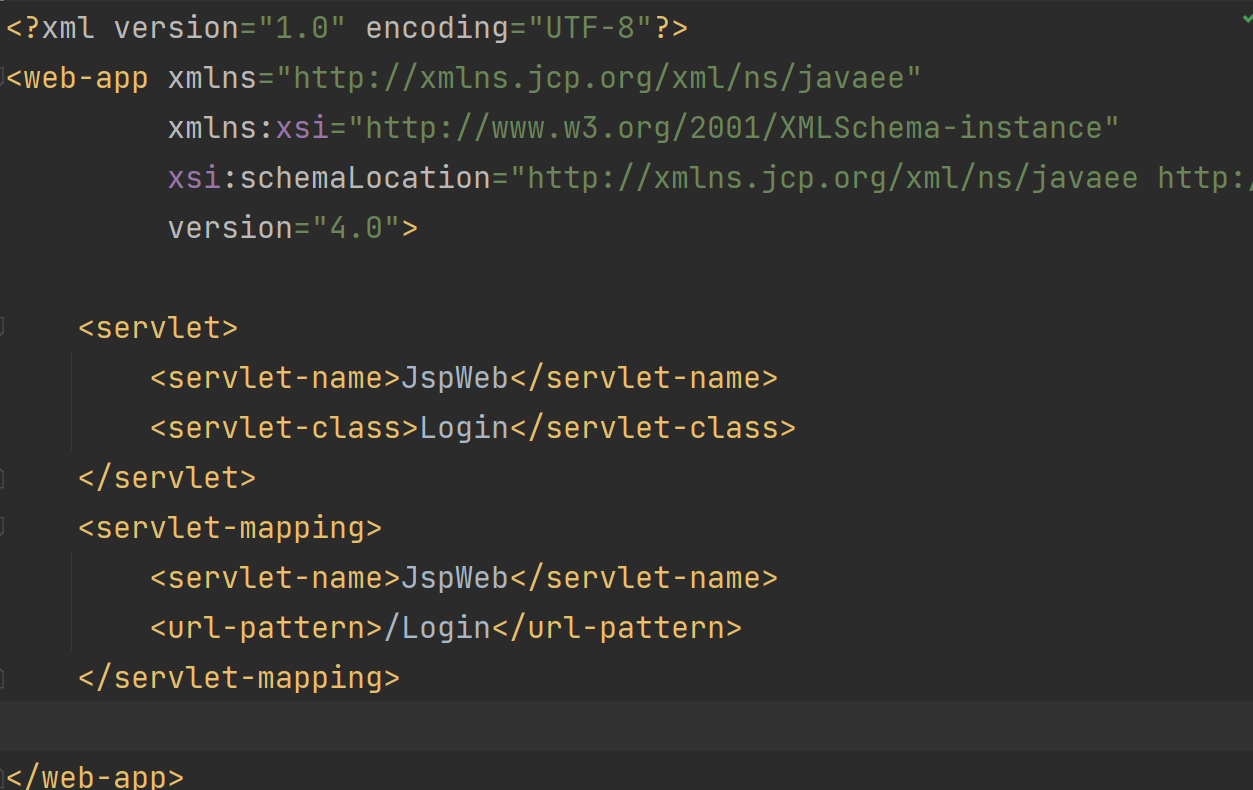Click the closing "</url-pattern>" tag
This screenshot has height=790, width=1253.
pyautogui.click(x=617, y=628)
